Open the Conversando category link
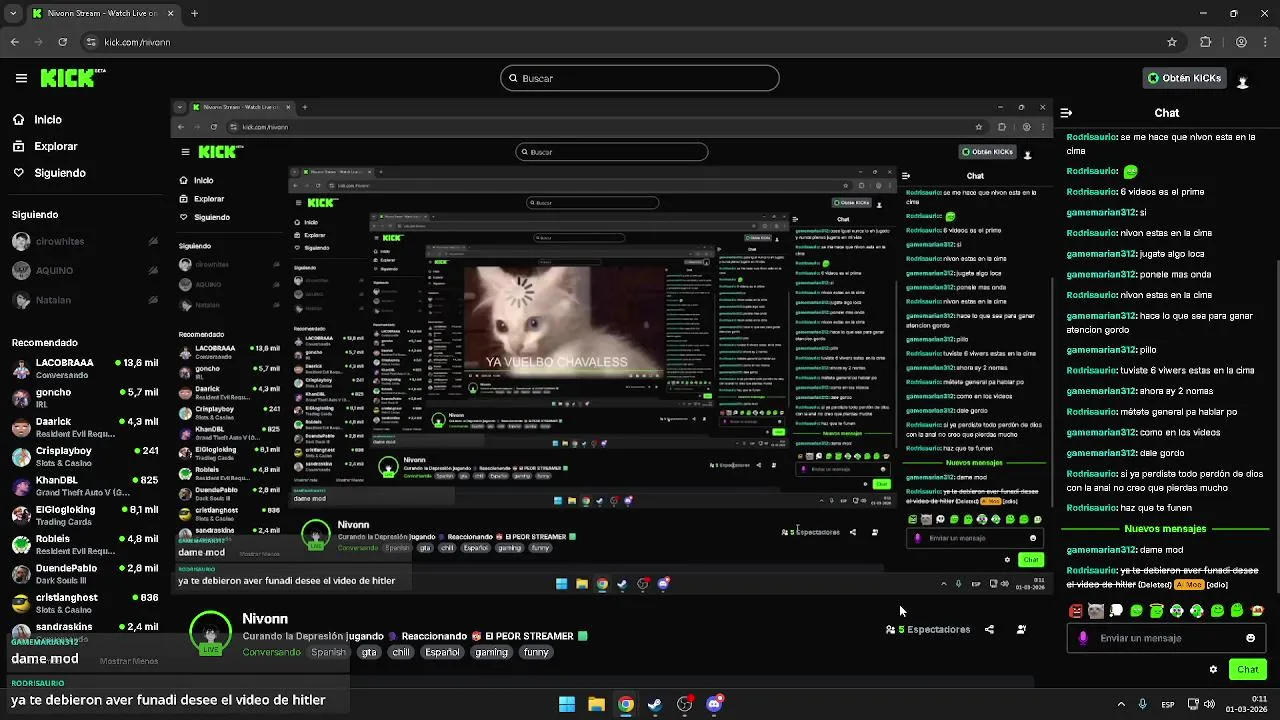 (x=271, y=652)
